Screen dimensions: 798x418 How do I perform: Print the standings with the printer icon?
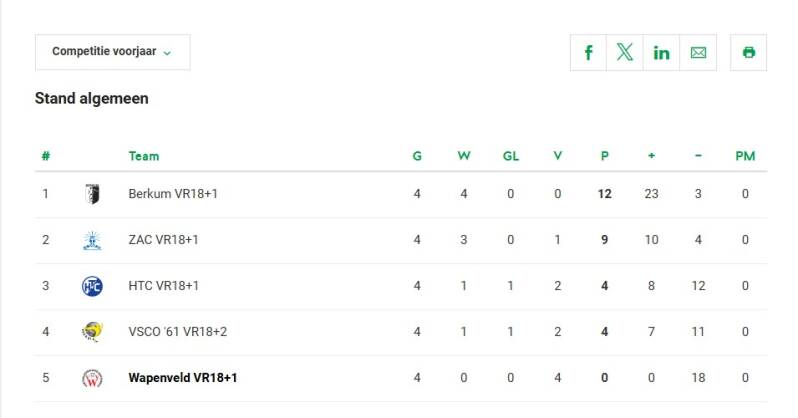point(749,53)
